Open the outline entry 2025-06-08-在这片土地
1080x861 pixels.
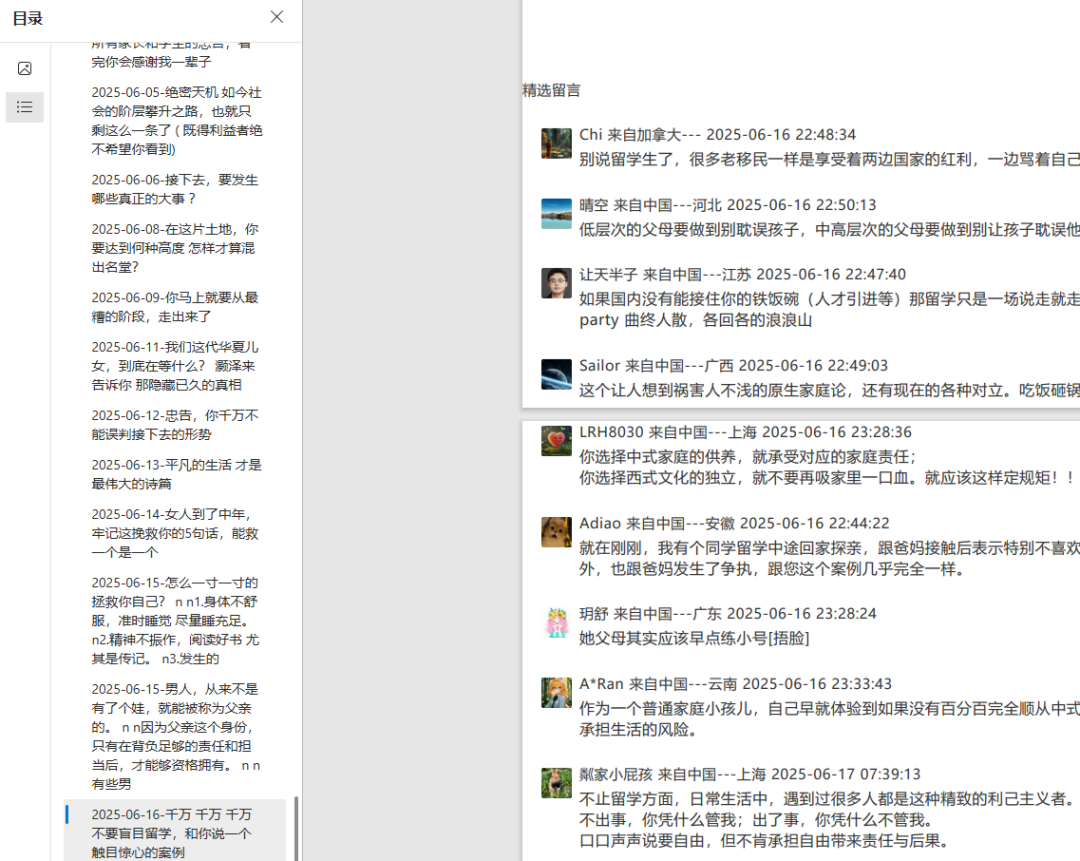point(175,248)
